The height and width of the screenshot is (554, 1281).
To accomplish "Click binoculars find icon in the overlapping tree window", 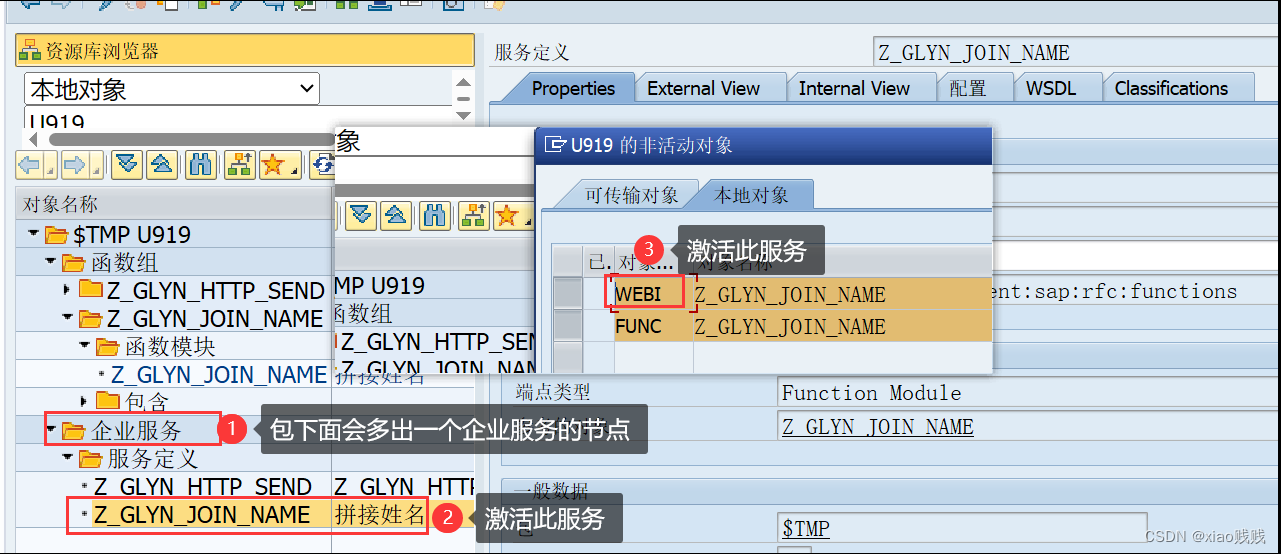I will [433, 214].
